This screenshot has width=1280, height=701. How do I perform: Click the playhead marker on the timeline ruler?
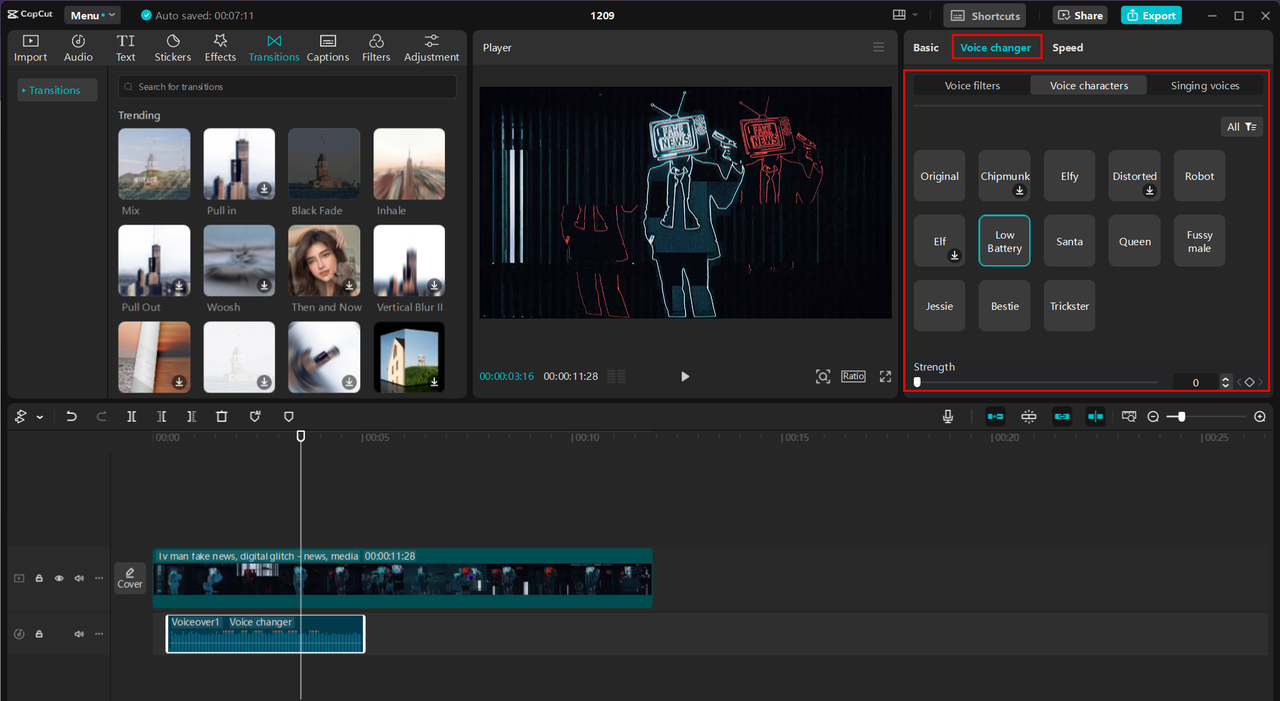[x=301, y=436]
